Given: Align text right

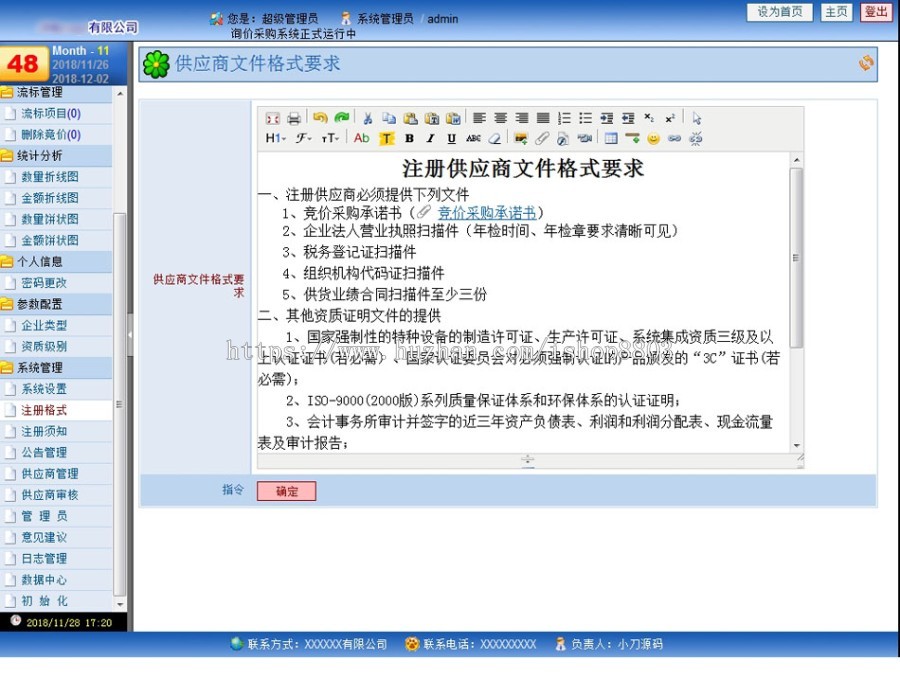Looking at the screenshot, I should [x=522, y=118].
